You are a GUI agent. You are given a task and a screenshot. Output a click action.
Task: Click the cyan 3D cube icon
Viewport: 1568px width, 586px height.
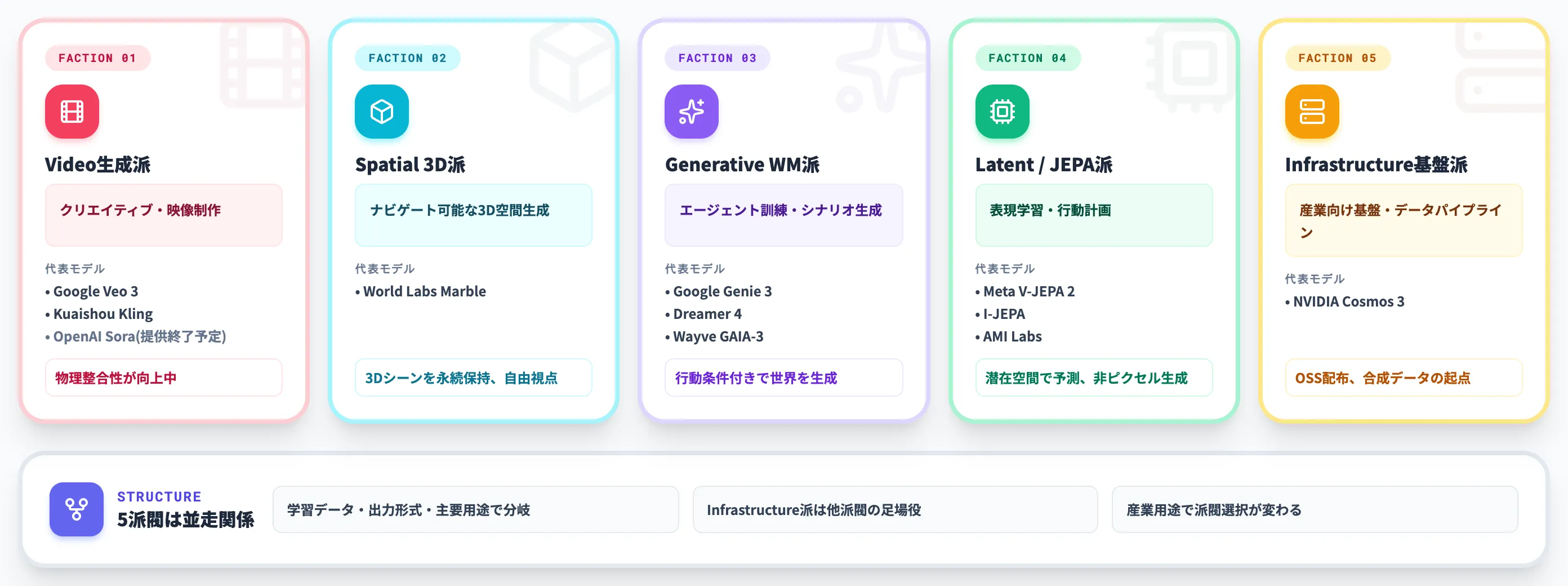coord(382,112)
